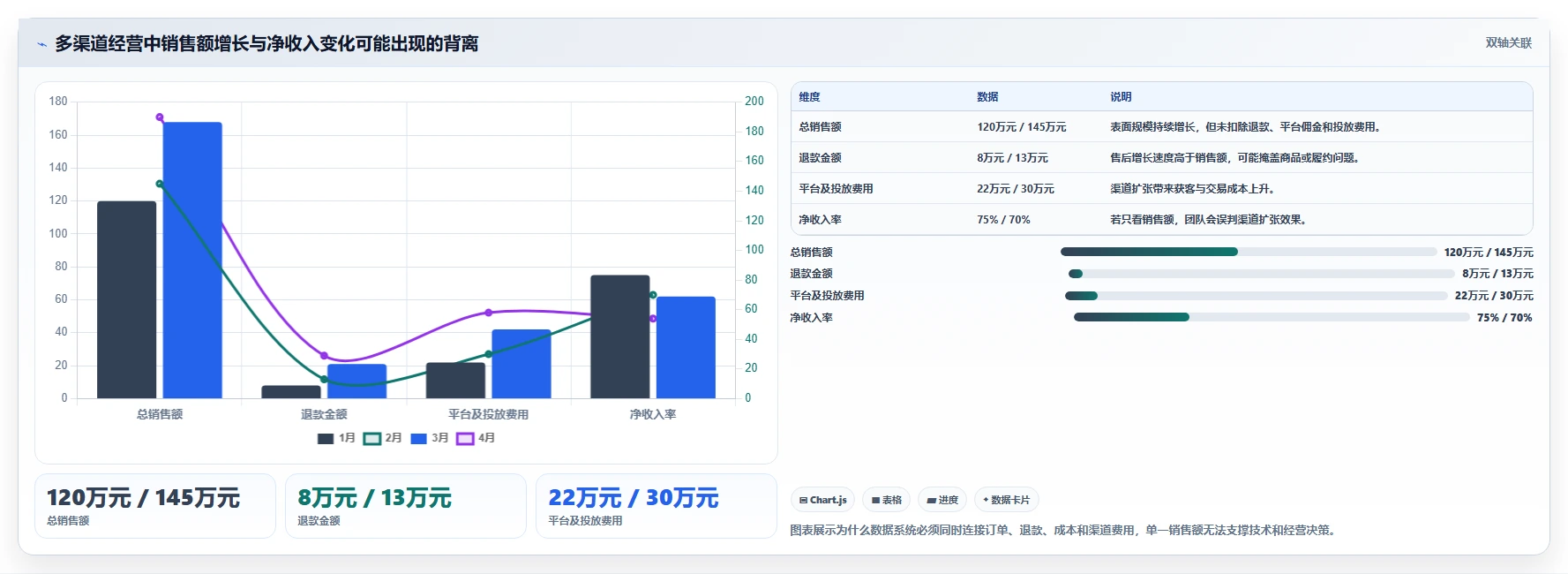Click the purple line point above 总销售额
The height and width of the screenshot is (574, 1568).
(x=160, y=117)
